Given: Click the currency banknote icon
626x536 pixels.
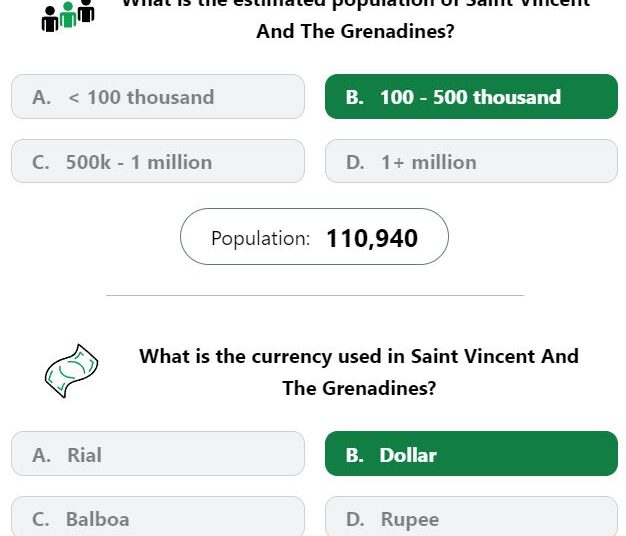Looking at the screenshot, I should pyautogui.click(x=71, y=371).
